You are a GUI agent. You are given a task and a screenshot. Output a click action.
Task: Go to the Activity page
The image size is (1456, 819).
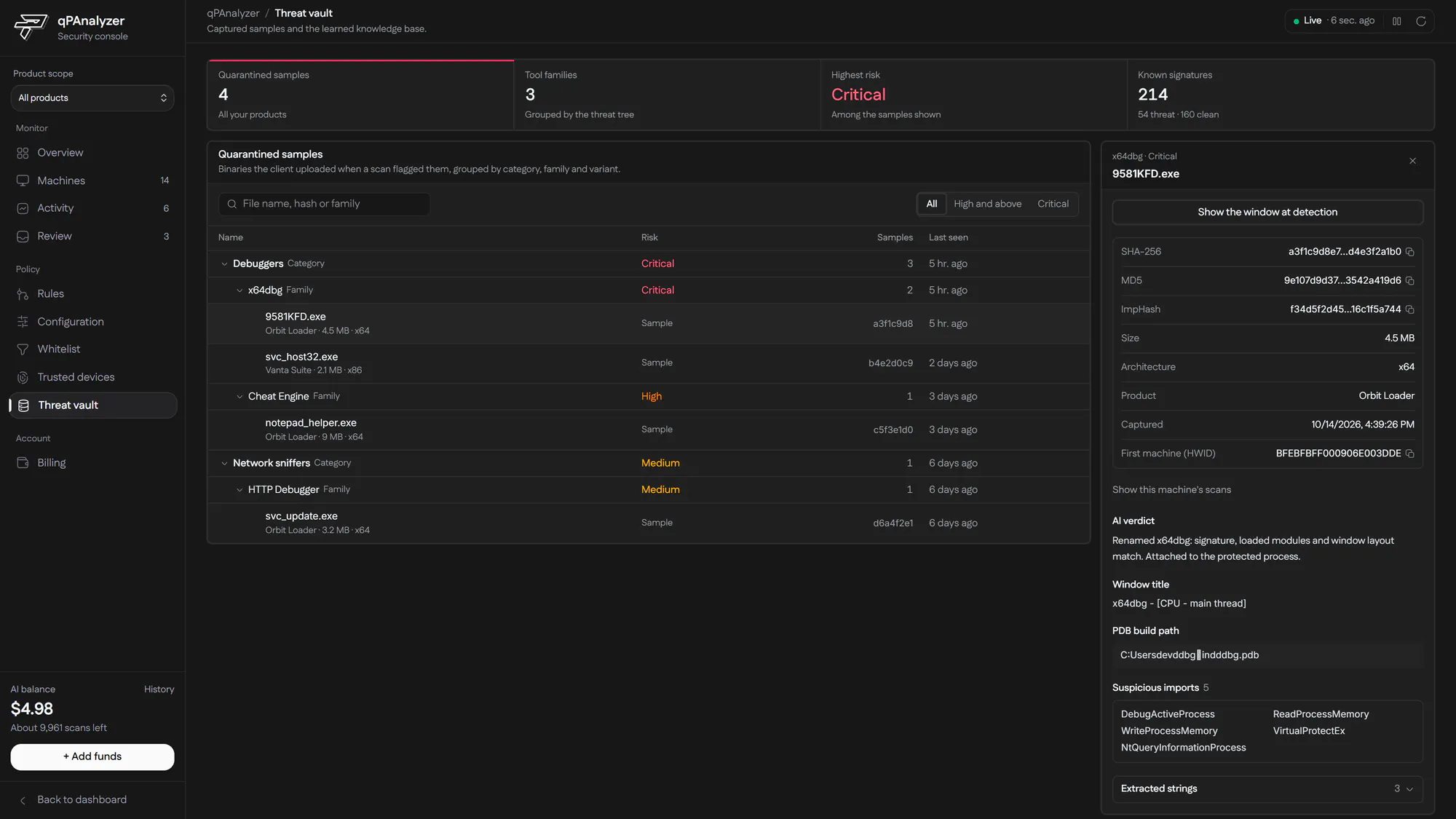coord(92,208)
